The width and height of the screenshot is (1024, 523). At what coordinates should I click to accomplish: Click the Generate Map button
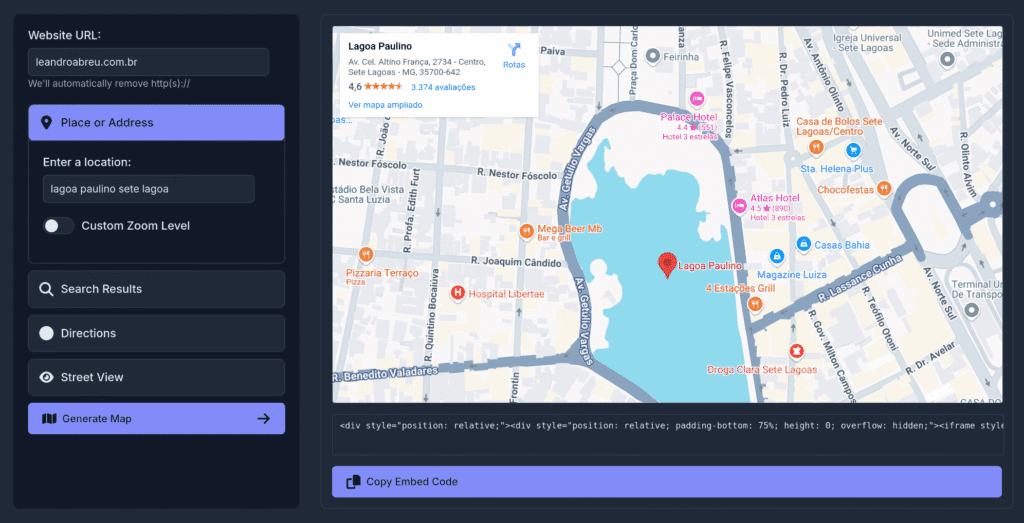tap(156, 419)
